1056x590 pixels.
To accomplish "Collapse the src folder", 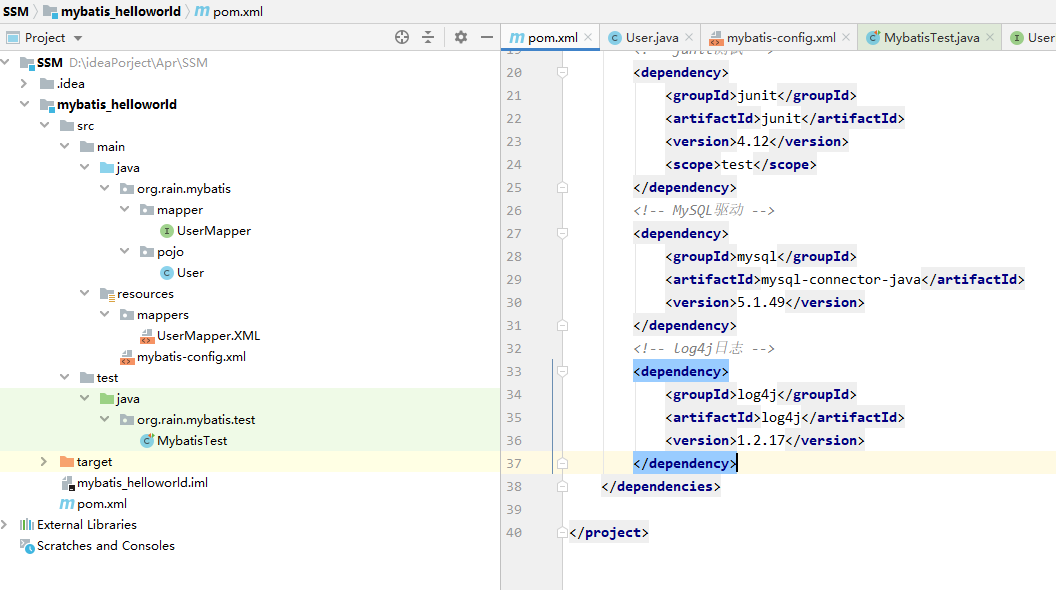I will [44, 125].
